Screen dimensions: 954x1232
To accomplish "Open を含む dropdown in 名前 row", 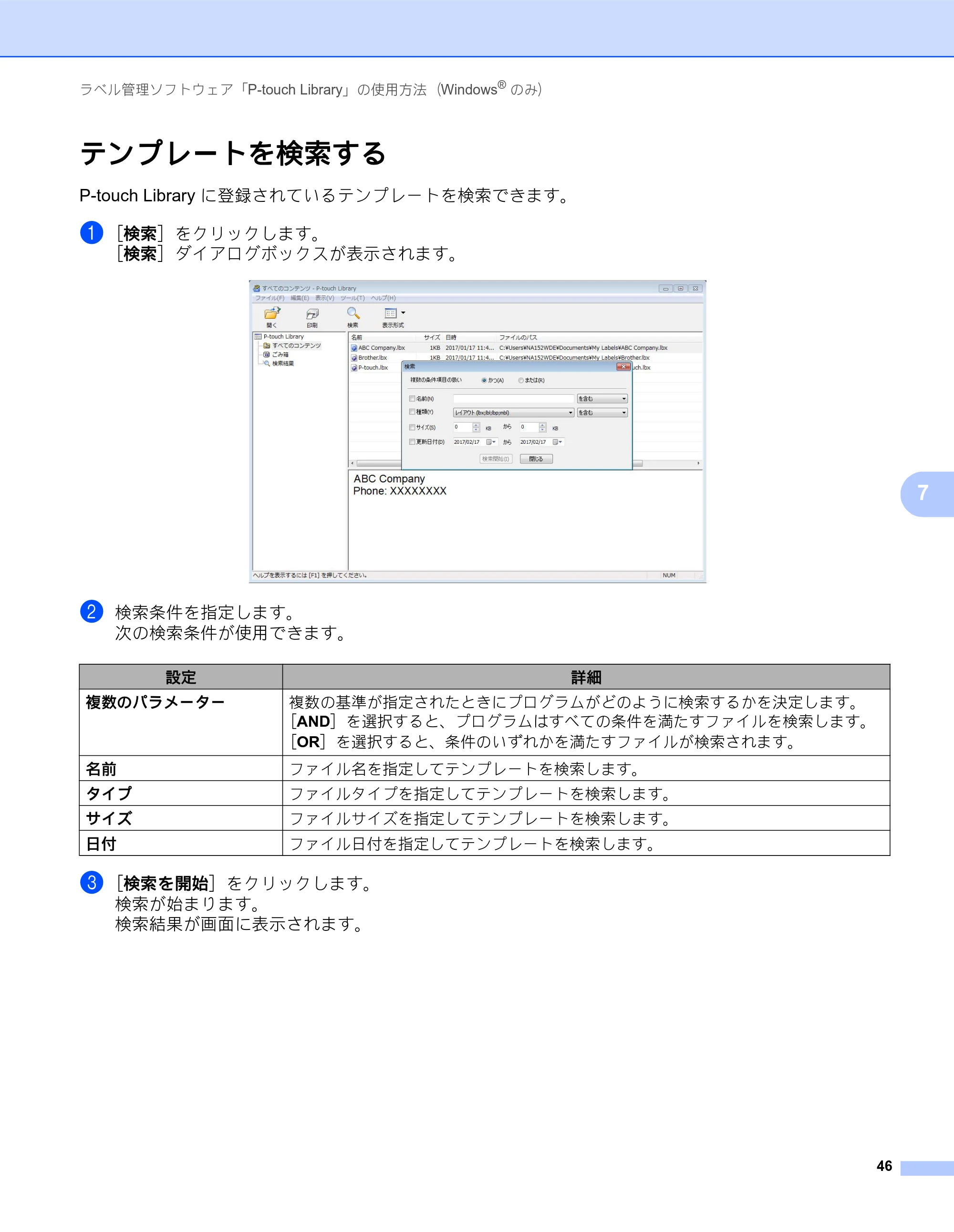I will coord(602,399).
